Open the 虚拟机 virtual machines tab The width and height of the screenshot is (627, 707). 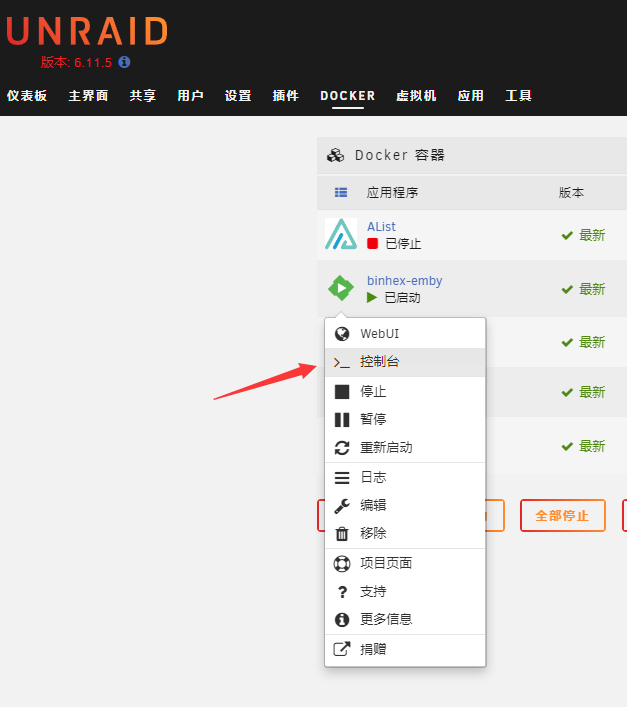(416, 96)
